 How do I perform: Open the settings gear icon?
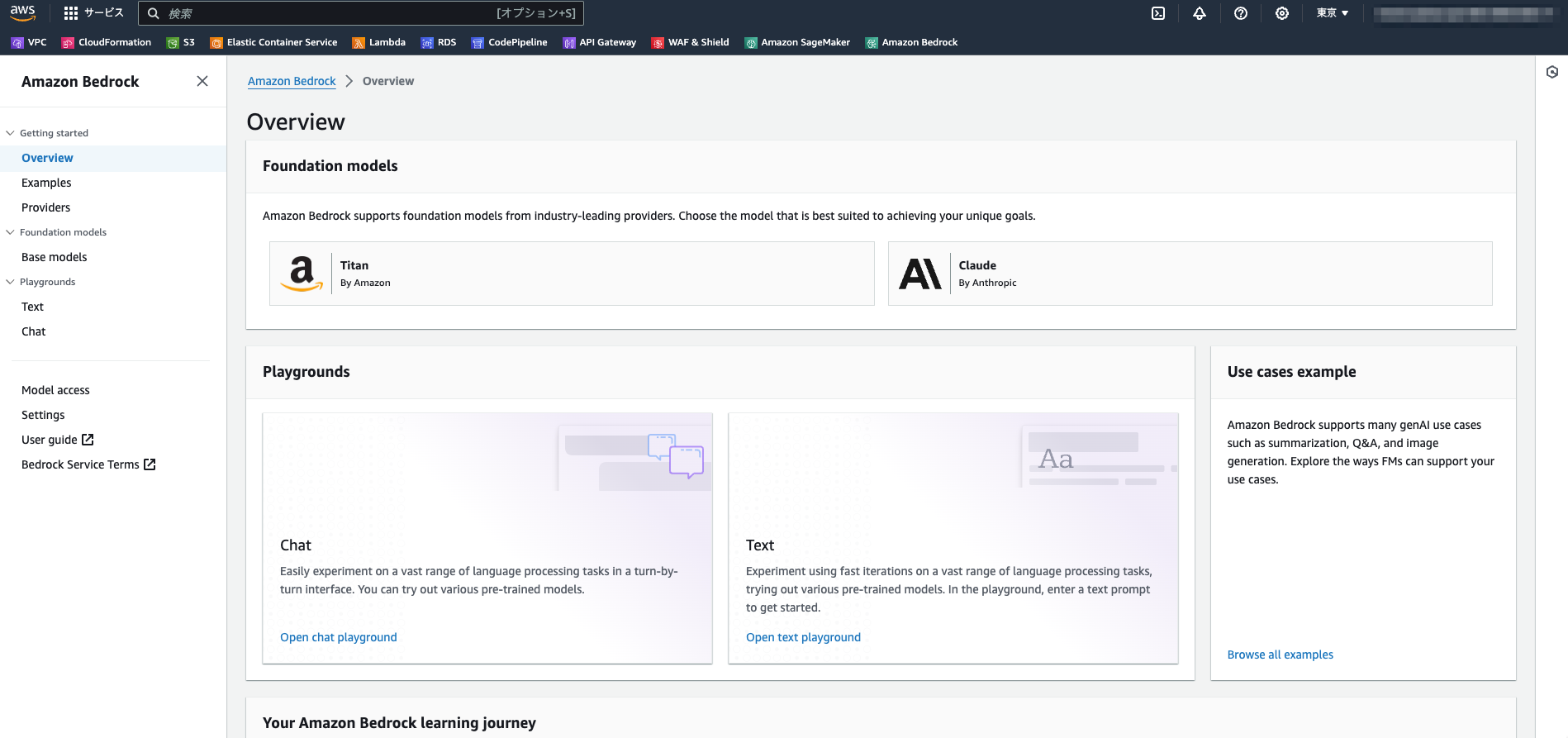coord(1282,13)
